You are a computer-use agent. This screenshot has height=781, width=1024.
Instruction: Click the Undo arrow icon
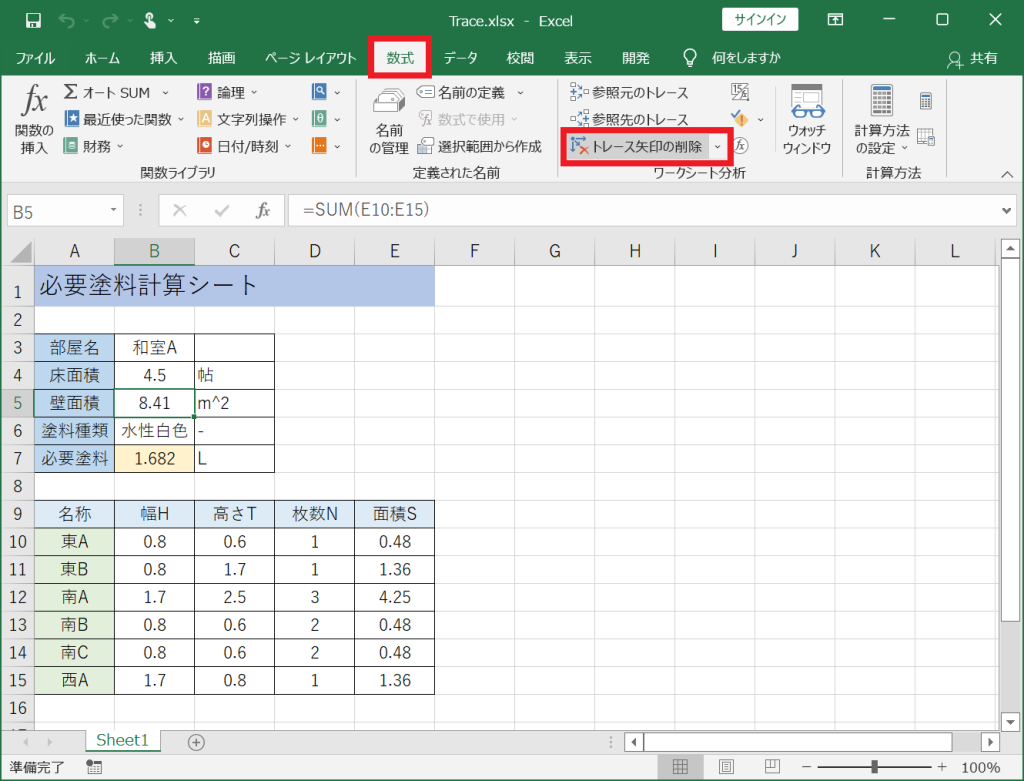coord(66,21)
